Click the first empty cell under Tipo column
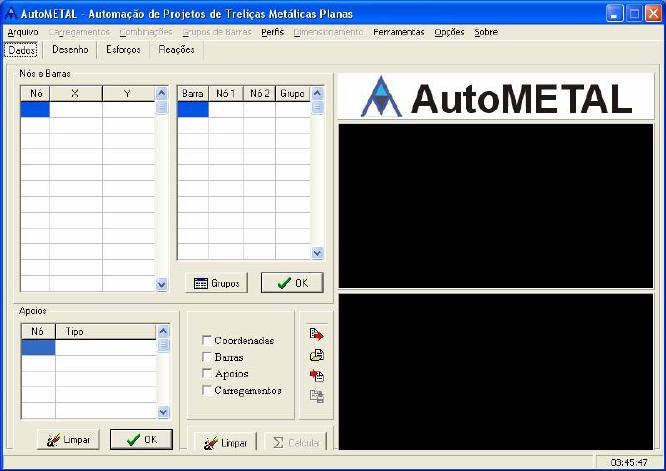This screenshot has height=471, width=666. [x=106, y=347]
